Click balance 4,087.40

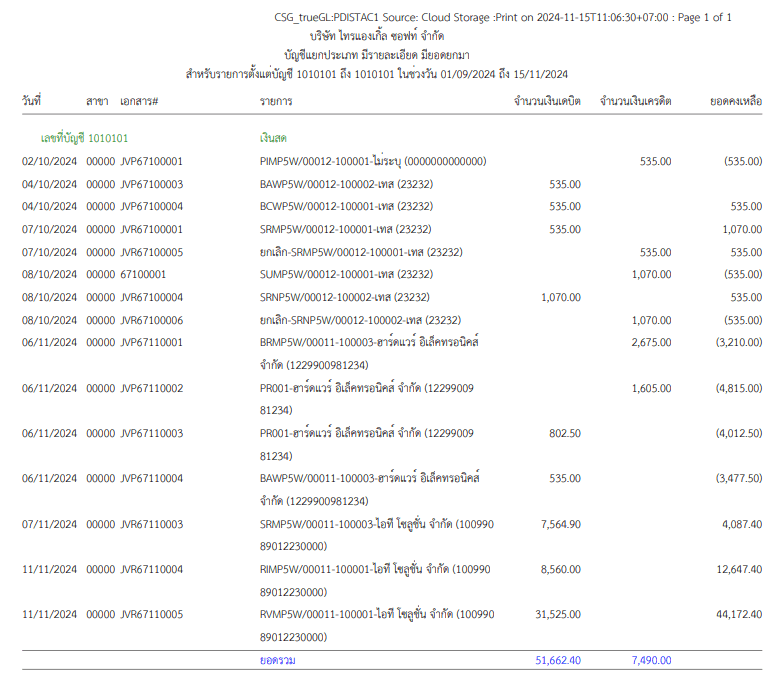[x=742, y=524]
